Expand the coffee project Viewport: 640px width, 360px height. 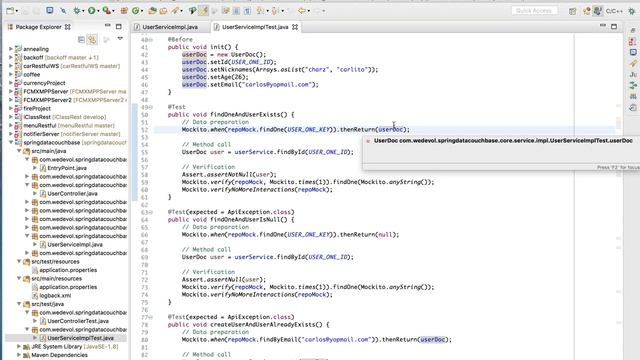[11, 74]
